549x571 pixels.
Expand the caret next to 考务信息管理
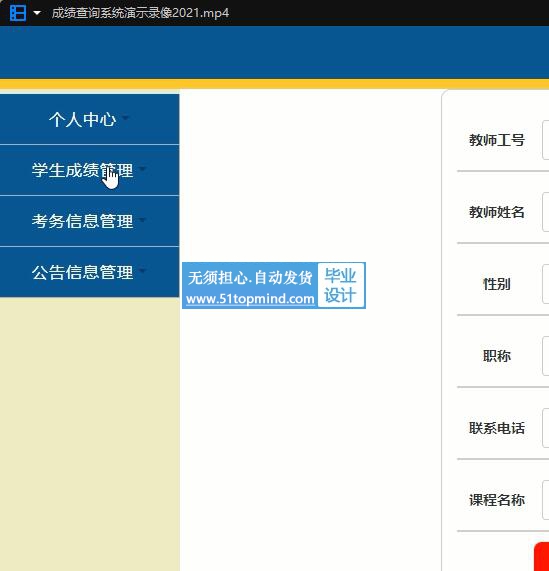pos(142,220)
